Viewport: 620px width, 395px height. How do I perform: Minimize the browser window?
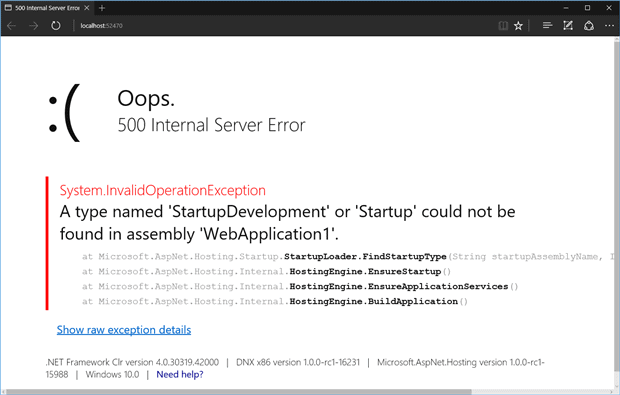pyautogui.click(x=566, y=8)
